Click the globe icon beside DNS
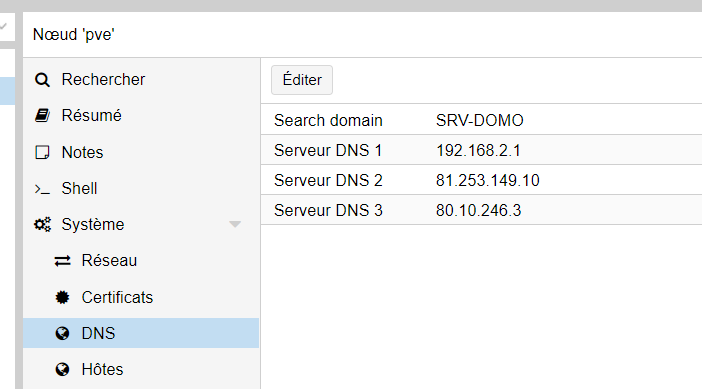 click(x=62, y=333)
